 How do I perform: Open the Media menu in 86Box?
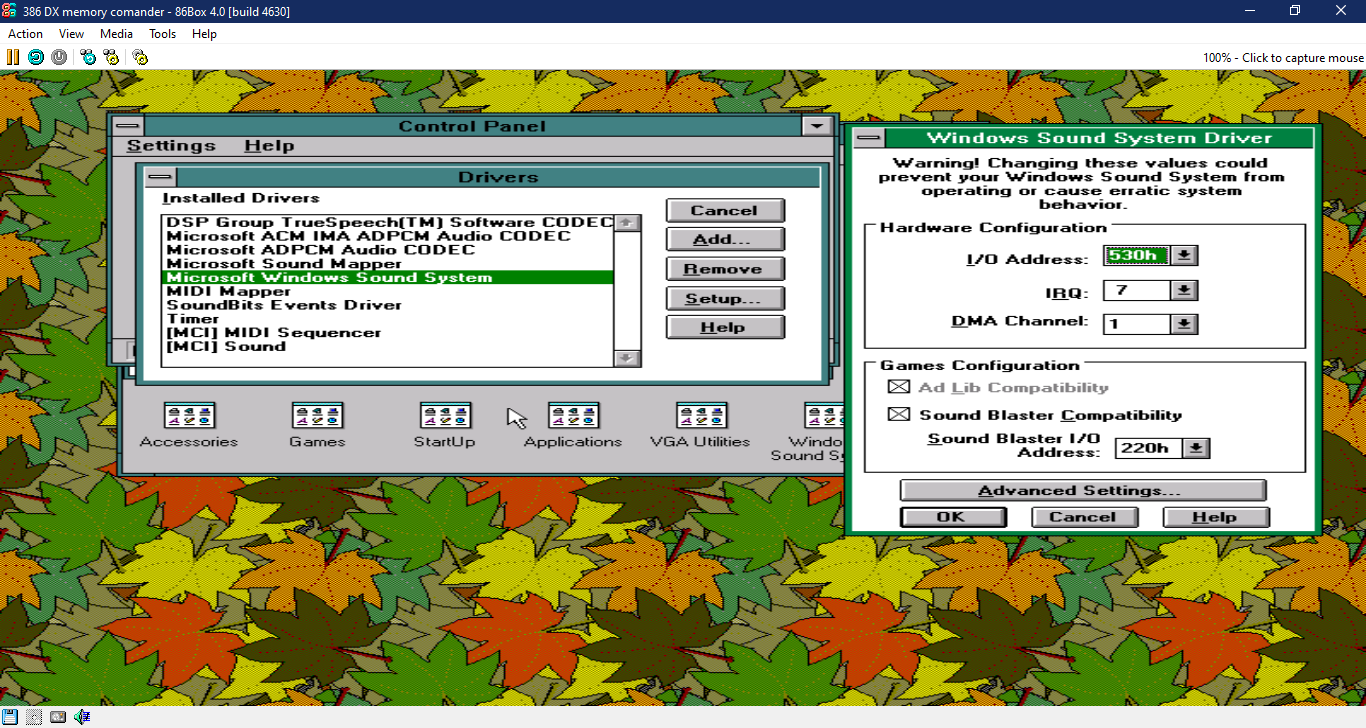click(x=116, y=33)
